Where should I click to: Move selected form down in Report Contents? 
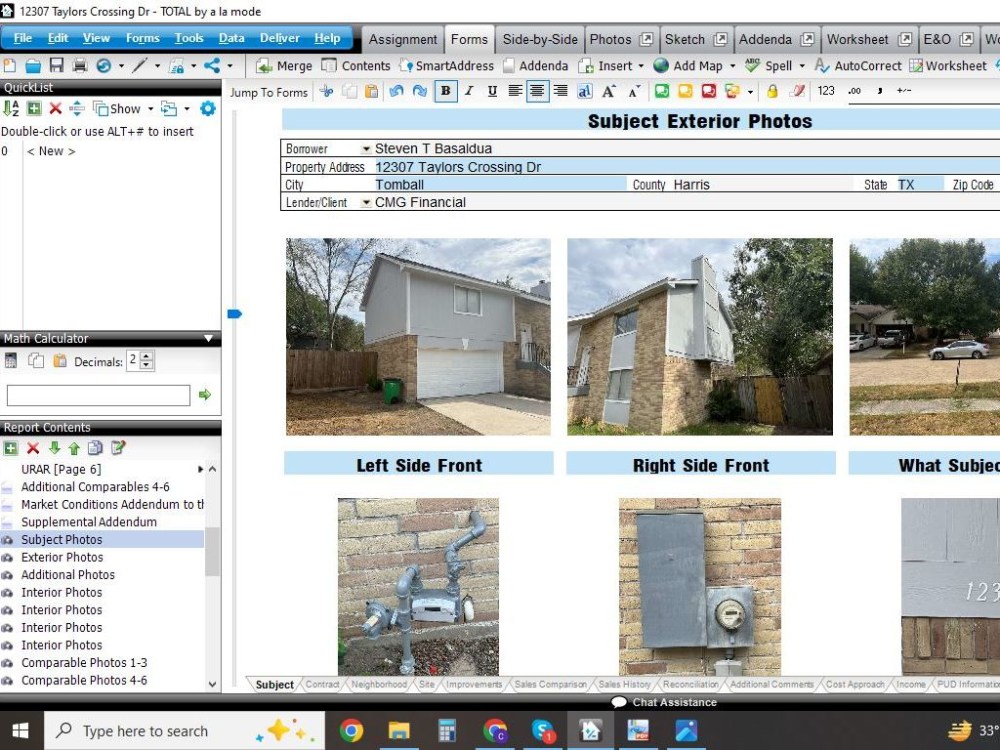54,448
